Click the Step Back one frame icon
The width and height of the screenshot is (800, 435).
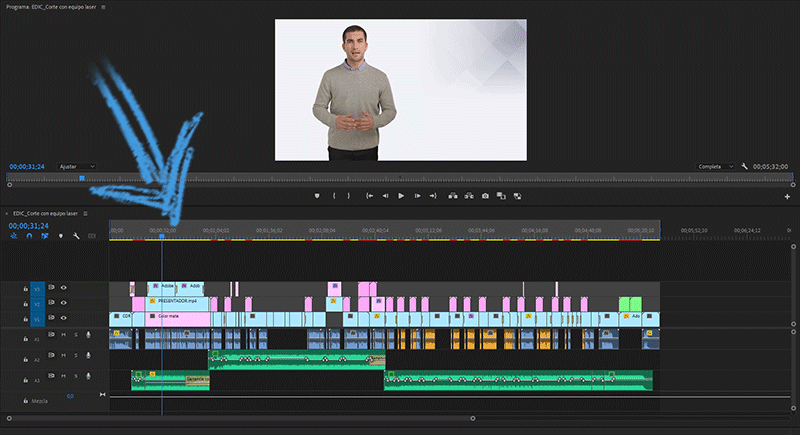(385, 196)
